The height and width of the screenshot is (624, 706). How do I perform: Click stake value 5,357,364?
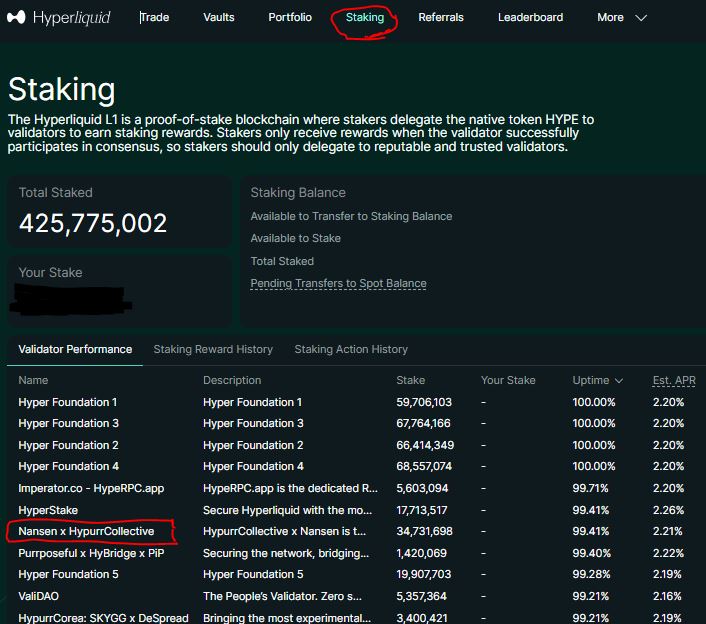point(421,596)
